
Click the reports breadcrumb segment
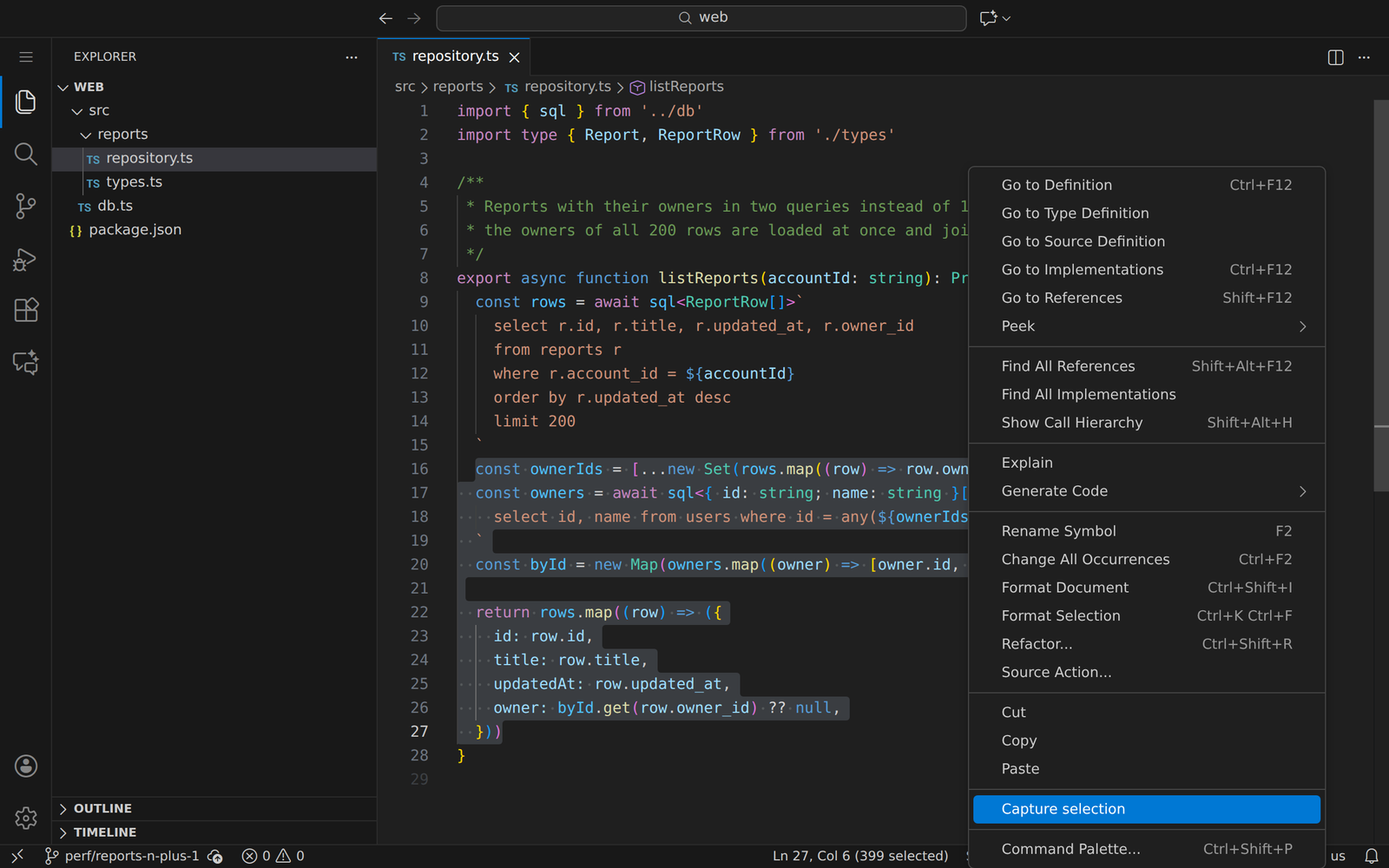[x=458, y=87]
